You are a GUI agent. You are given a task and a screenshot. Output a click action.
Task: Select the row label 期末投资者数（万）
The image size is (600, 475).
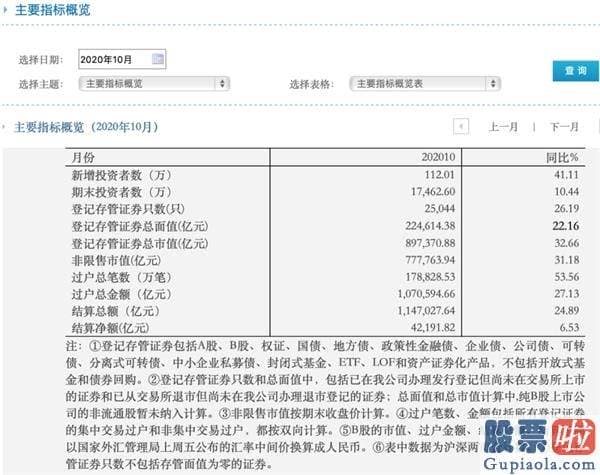[x=122, y=192]
